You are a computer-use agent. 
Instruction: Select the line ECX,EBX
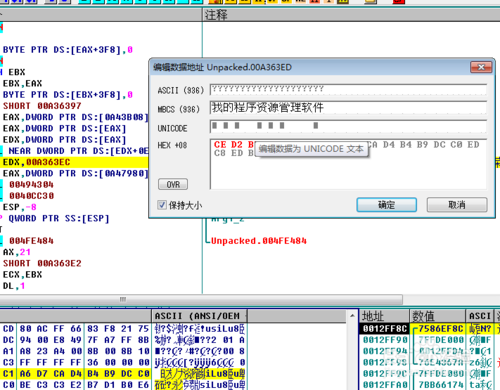pyautogui.click(x=22, y=275)
